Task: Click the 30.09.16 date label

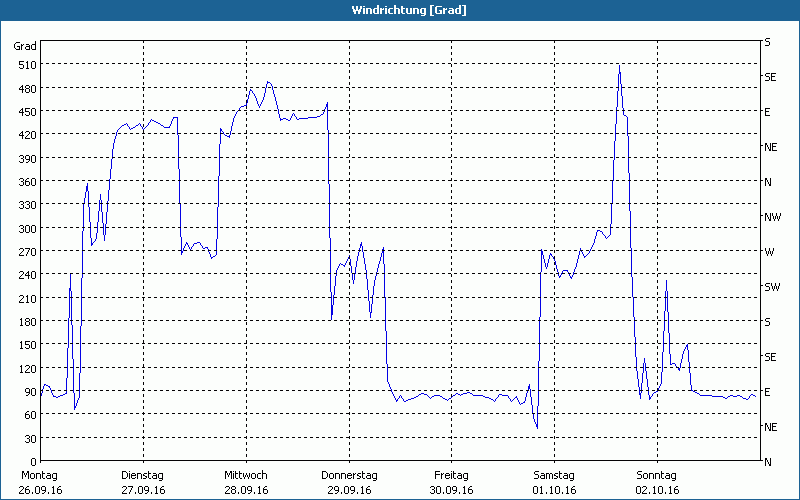Action: (451, 490)
